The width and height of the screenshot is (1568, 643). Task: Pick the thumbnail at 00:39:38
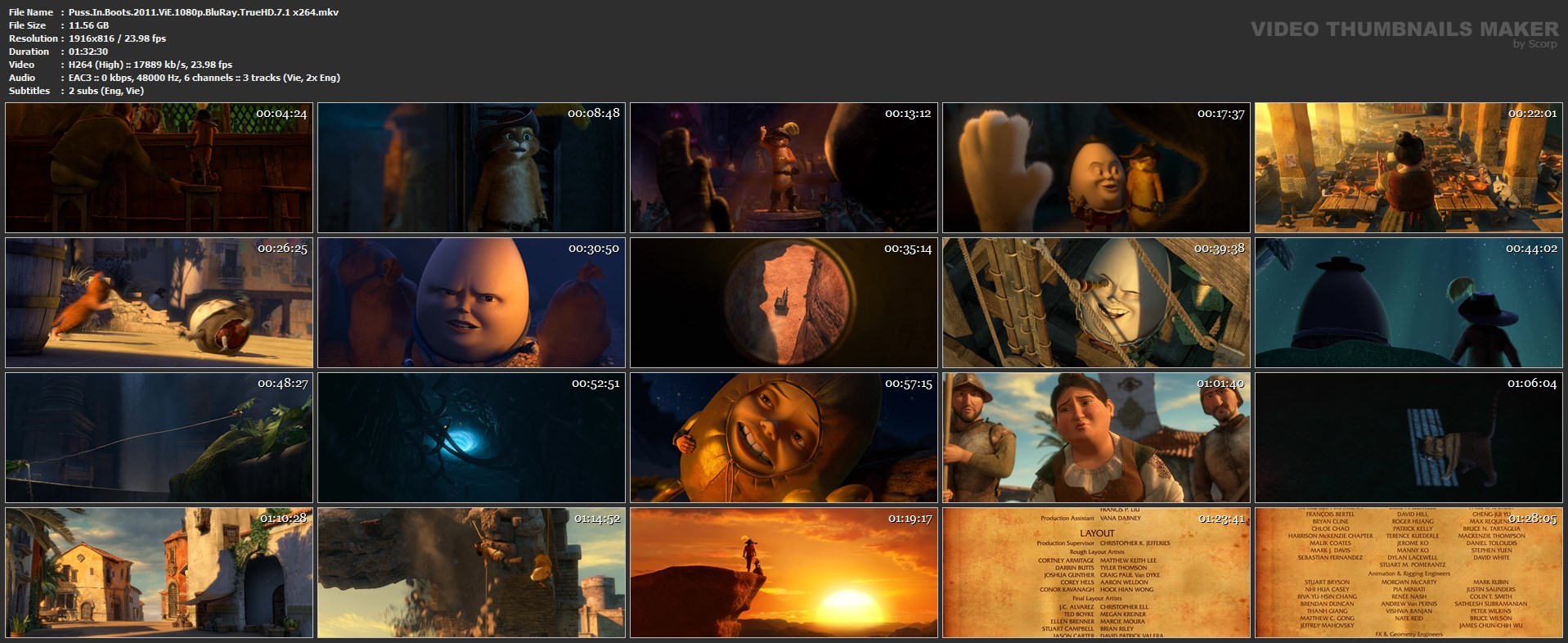[x=1096, y=303]
